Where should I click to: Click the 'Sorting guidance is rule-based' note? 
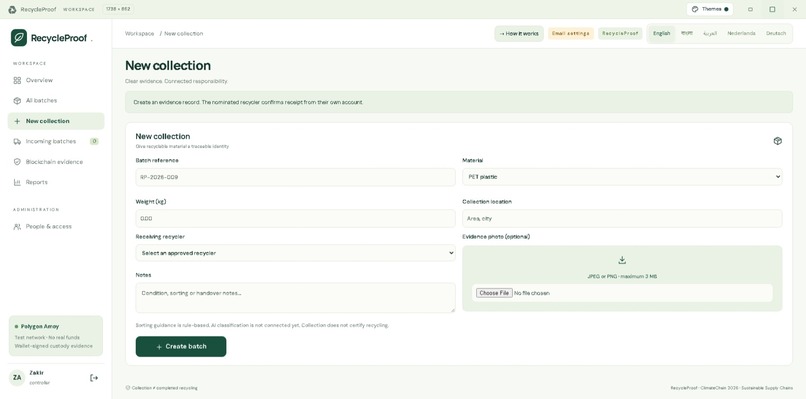[262, 325]
